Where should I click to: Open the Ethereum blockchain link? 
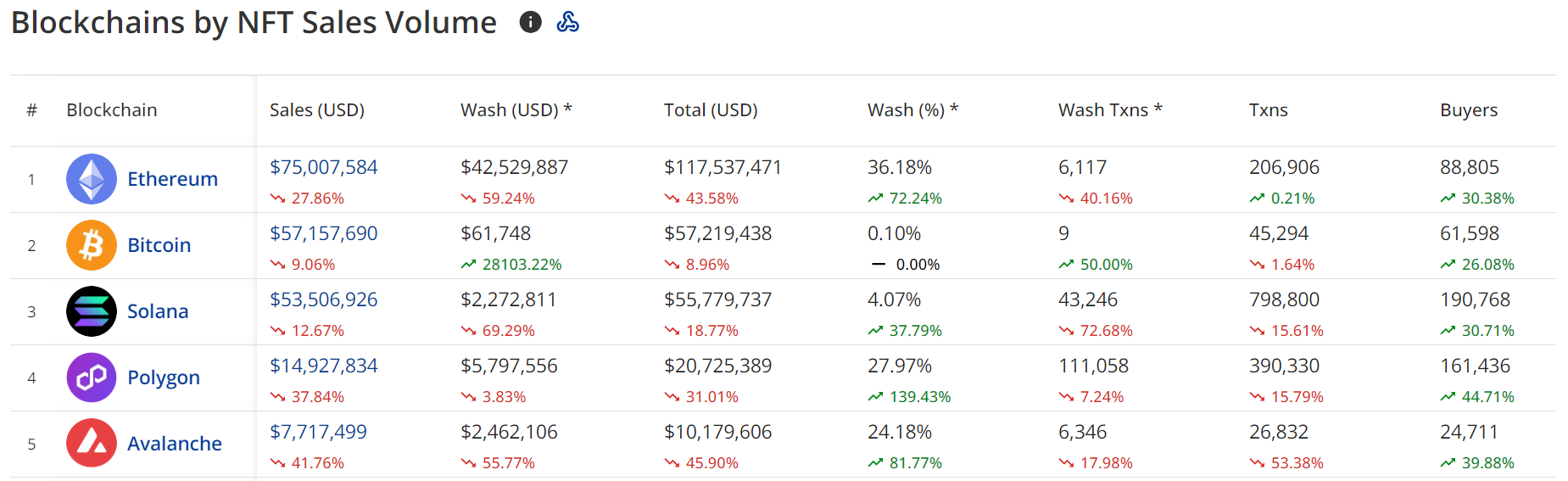[172, 179]
